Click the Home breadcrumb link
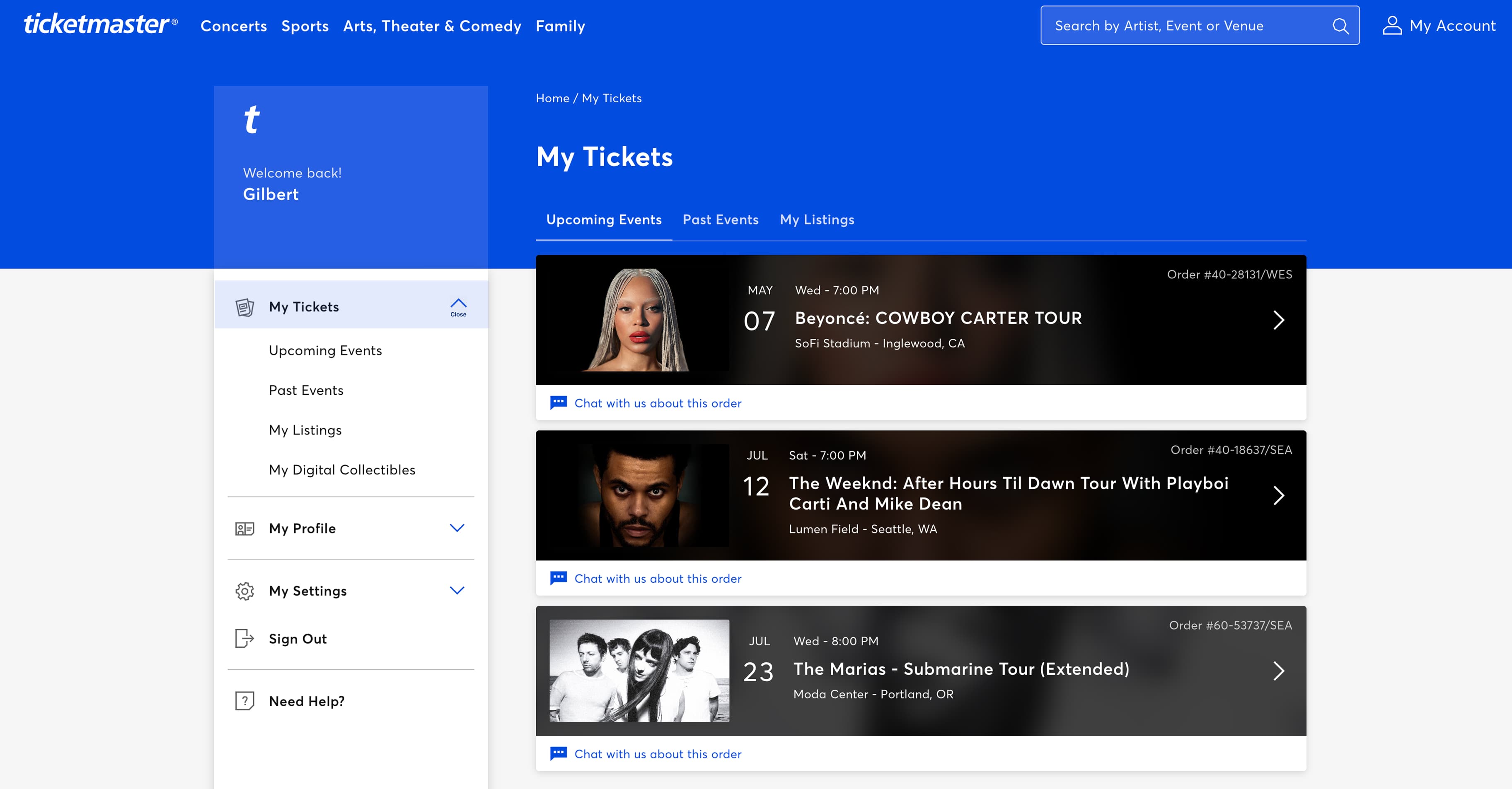The width and height of the screenshot is (1512, 789). (552, 99)
